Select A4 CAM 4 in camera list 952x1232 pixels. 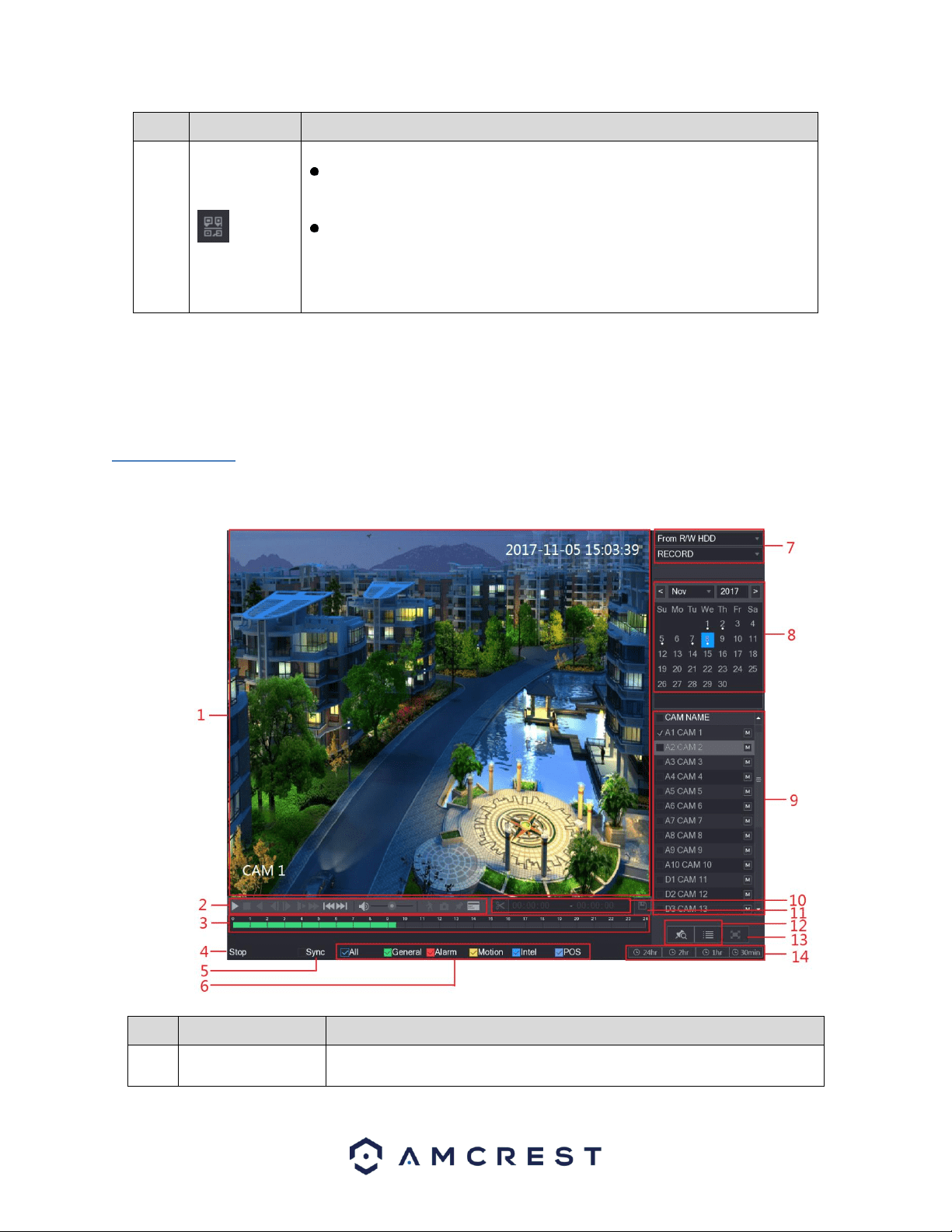click(704, 777)
